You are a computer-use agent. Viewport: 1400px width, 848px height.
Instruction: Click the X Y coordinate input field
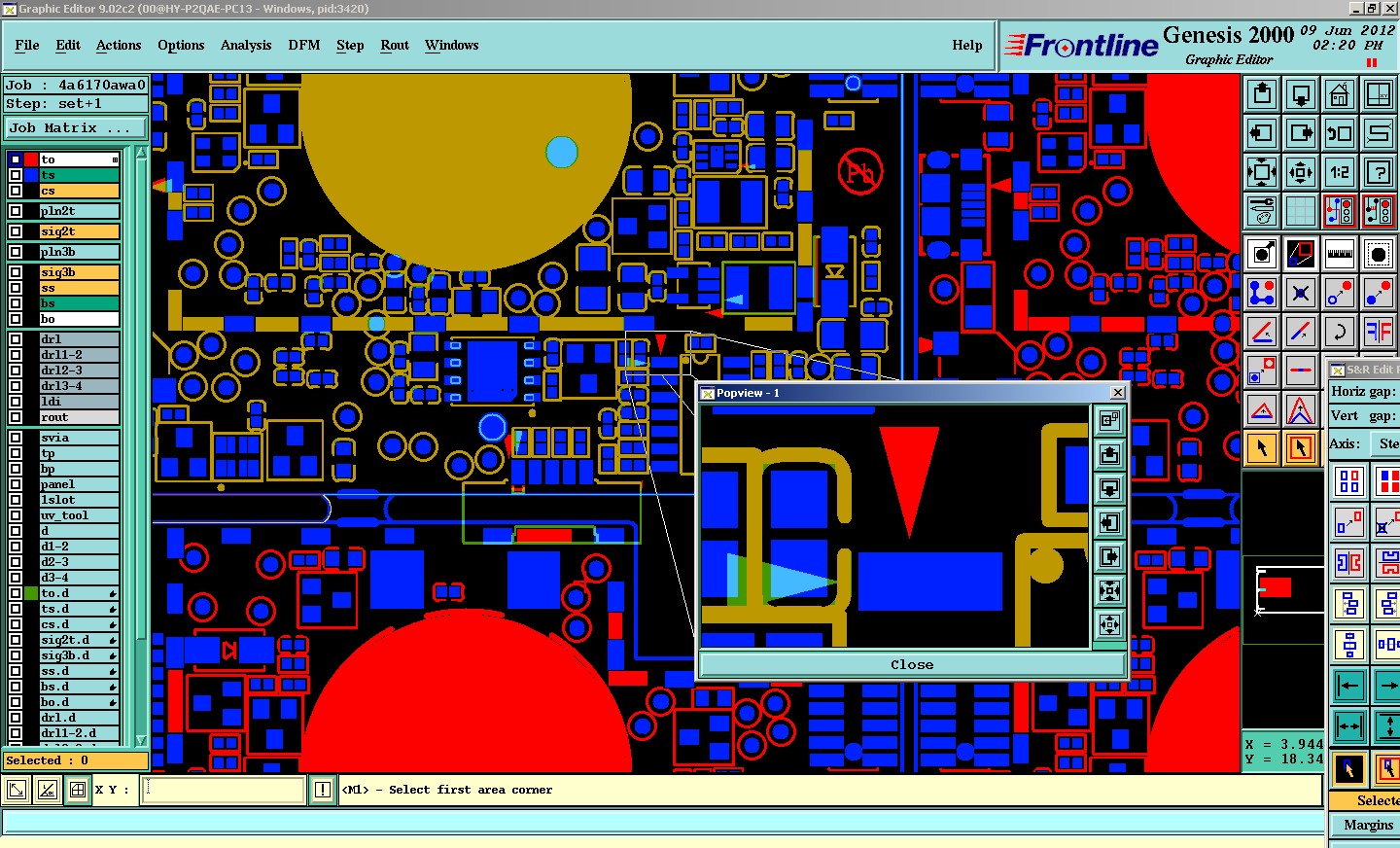tap(224, 790)
